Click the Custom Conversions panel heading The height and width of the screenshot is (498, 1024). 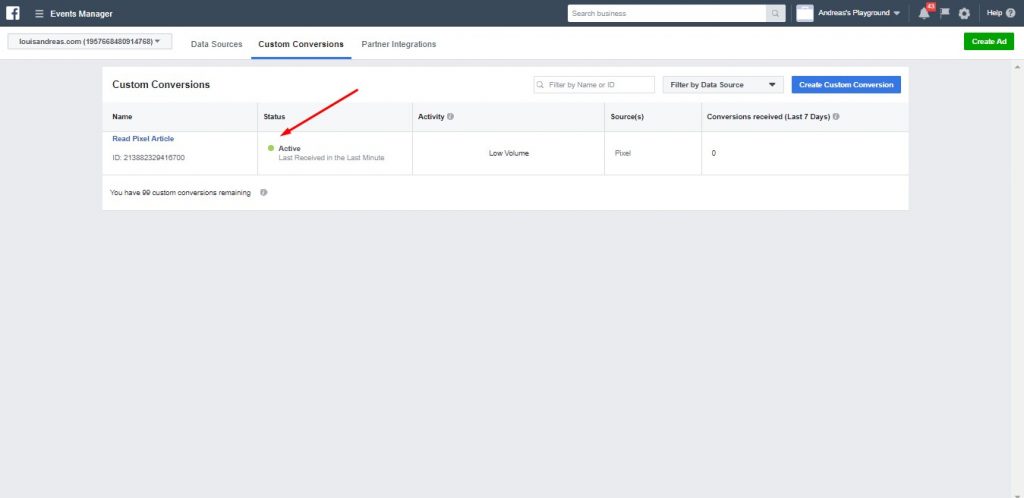[161, 85]
